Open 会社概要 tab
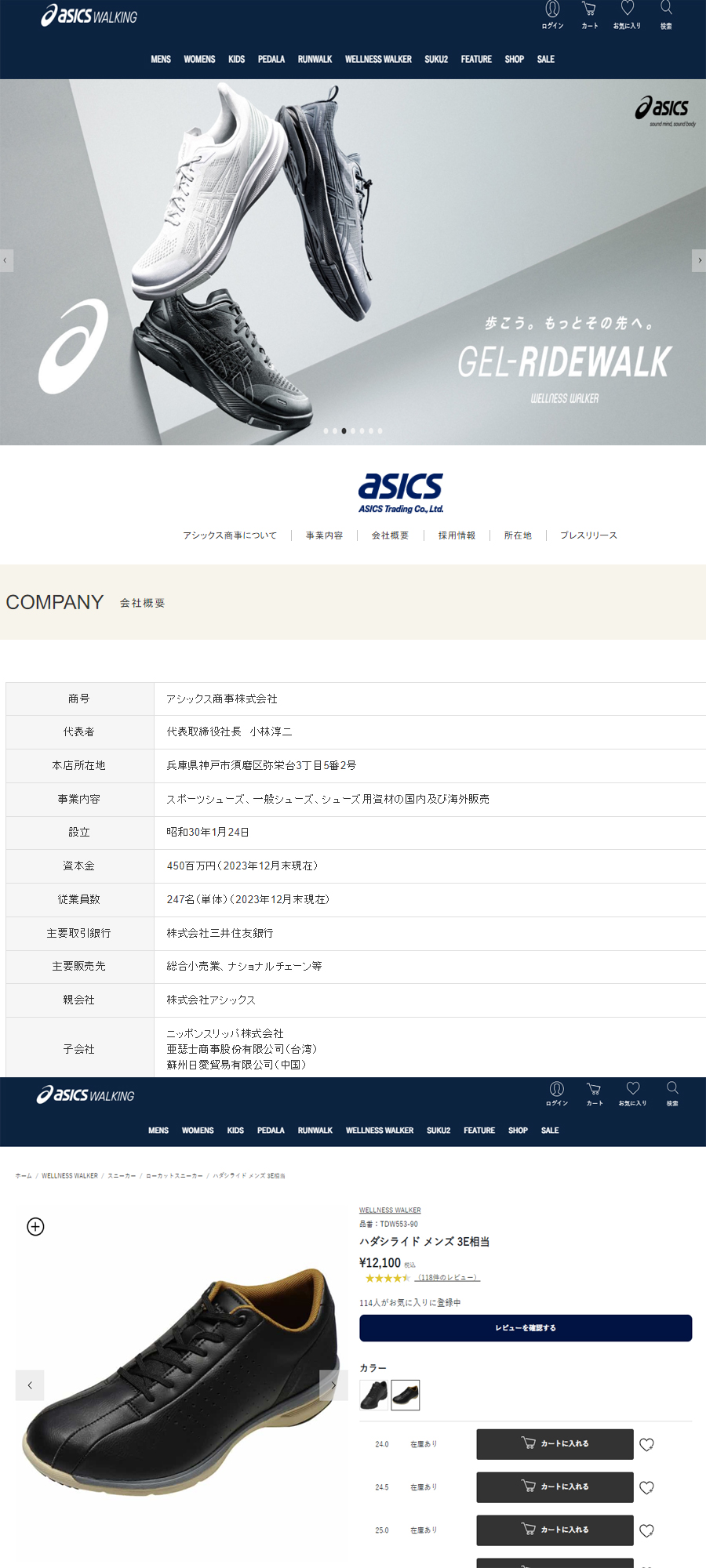Viewport: 706px width, 1568px height. [390, 535]
